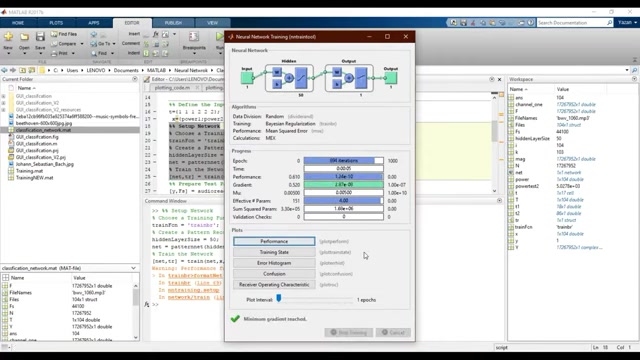
Task: Click the Print icon in ribbon
Action: 54,53
